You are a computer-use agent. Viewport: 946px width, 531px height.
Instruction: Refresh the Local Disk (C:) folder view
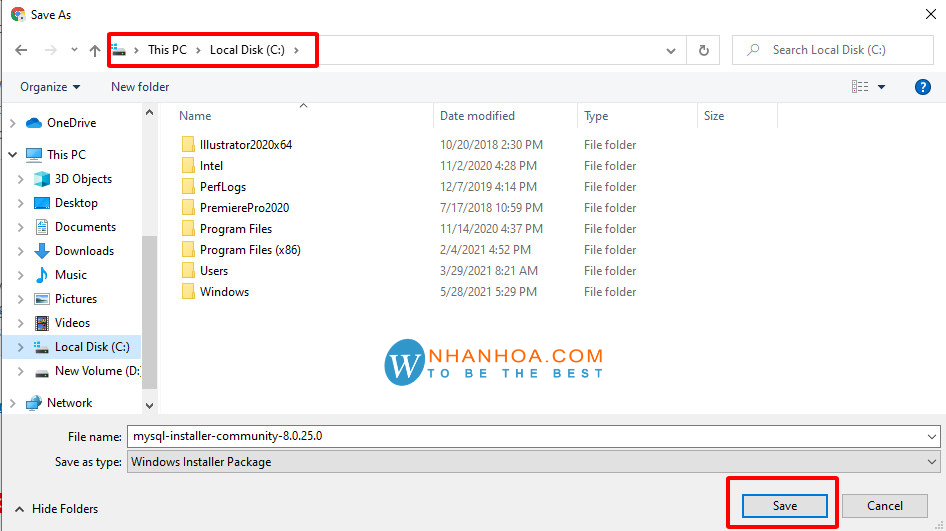click(x=704, y=50)
